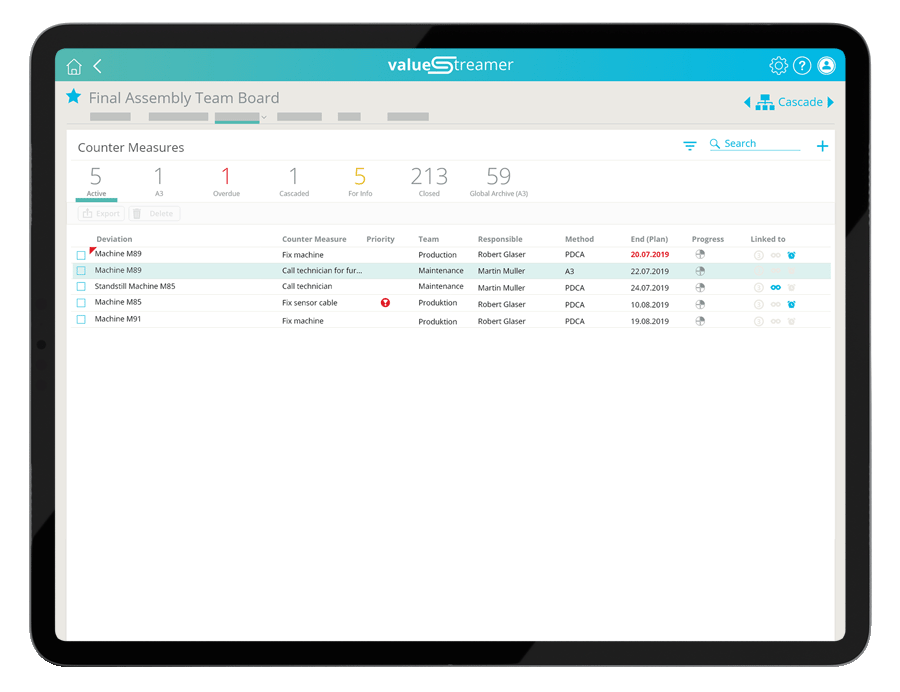900x692 pixels.
Task: Click inside the Search field
Action: (x=755, y=143)
